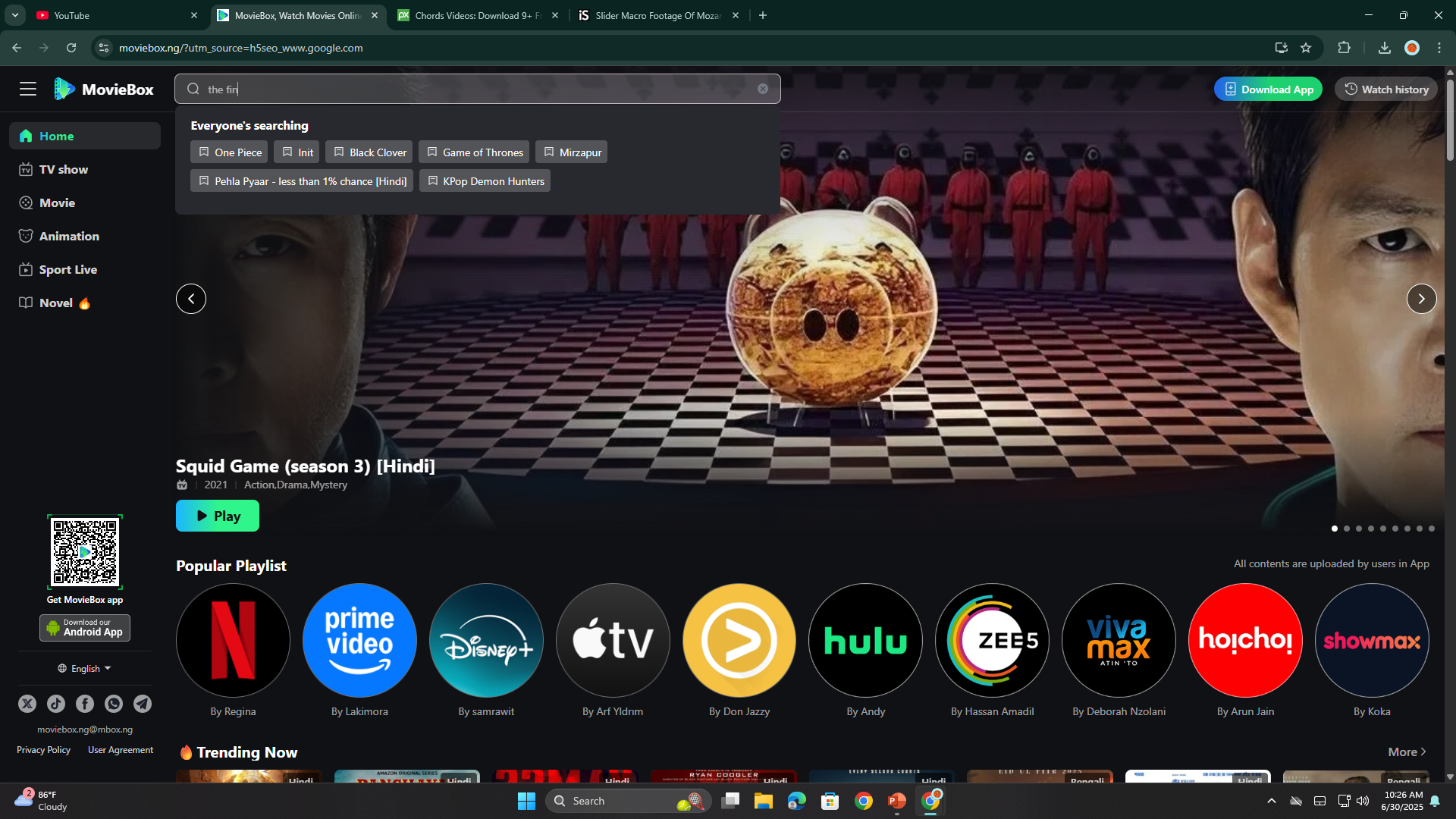
Task: Click More next to Trending Now
Action: coord(1407,752)
